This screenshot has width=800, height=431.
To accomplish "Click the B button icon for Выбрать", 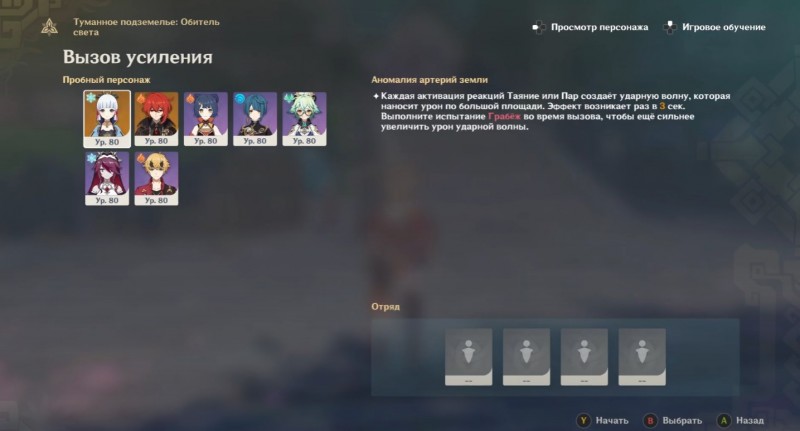I will pos(650,421).
